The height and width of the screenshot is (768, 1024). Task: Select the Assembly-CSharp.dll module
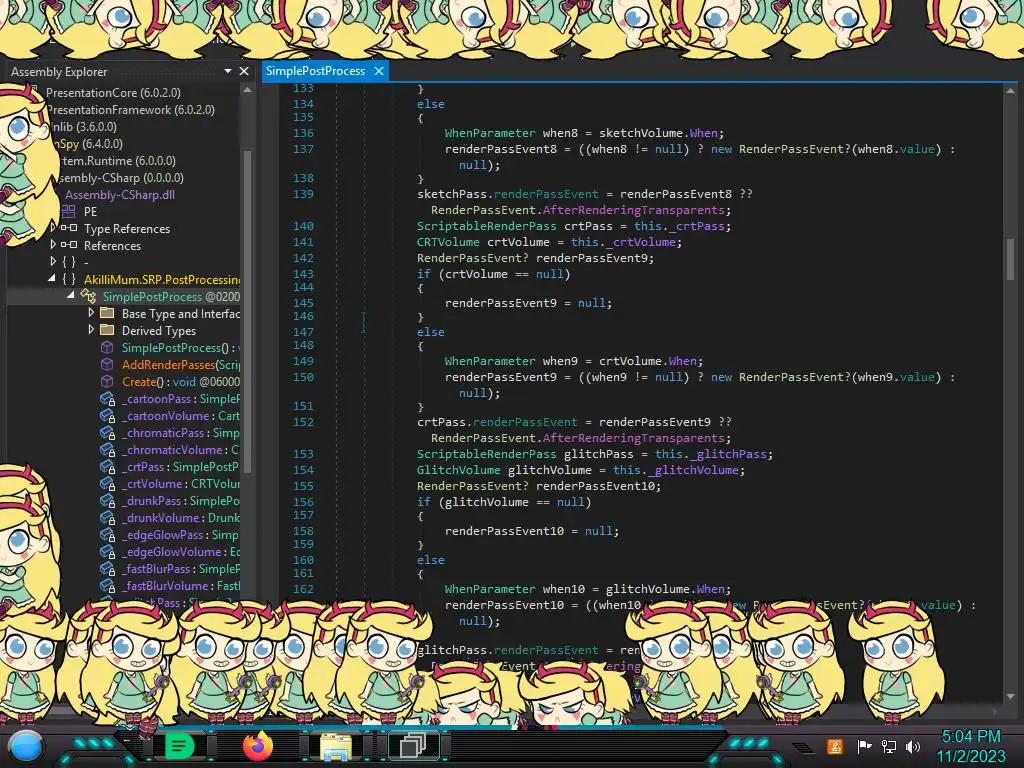click(x=120, y=195)
